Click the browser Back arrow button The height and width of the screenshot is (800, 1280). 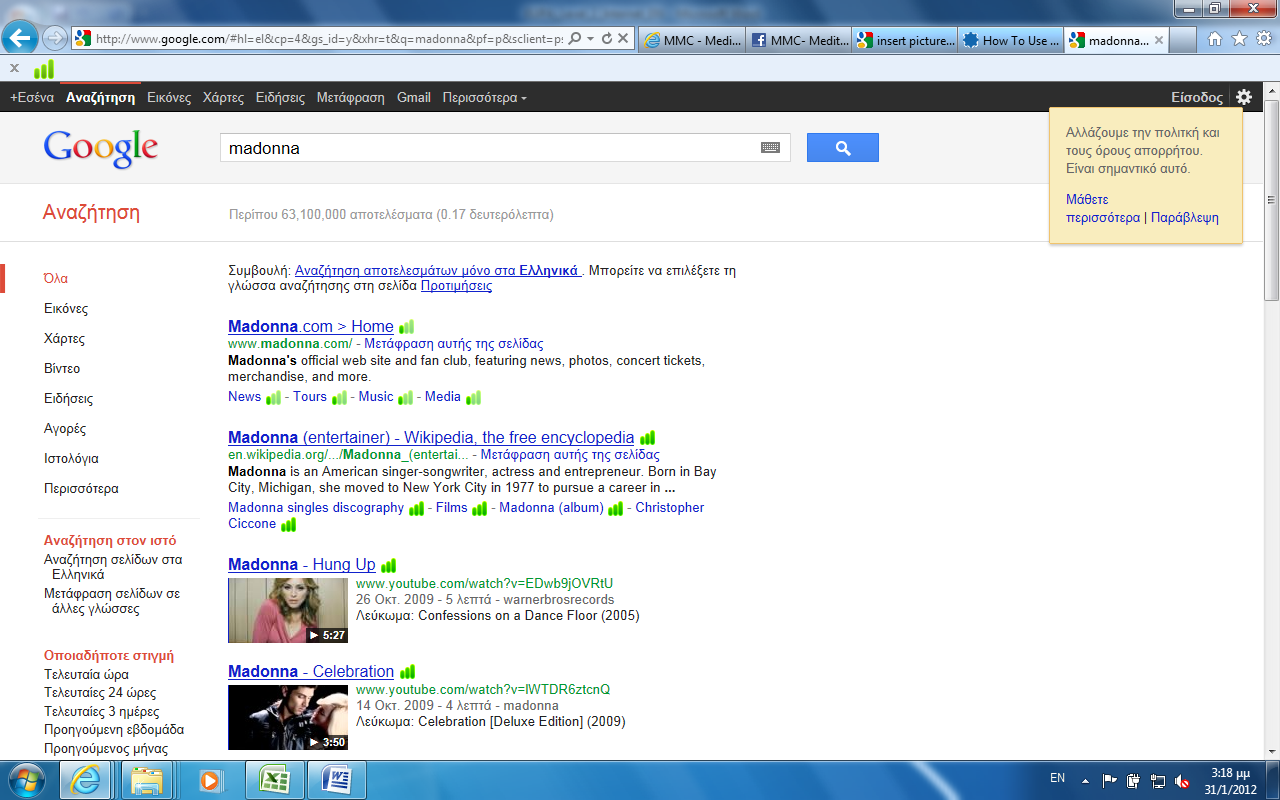pos(21,39)
